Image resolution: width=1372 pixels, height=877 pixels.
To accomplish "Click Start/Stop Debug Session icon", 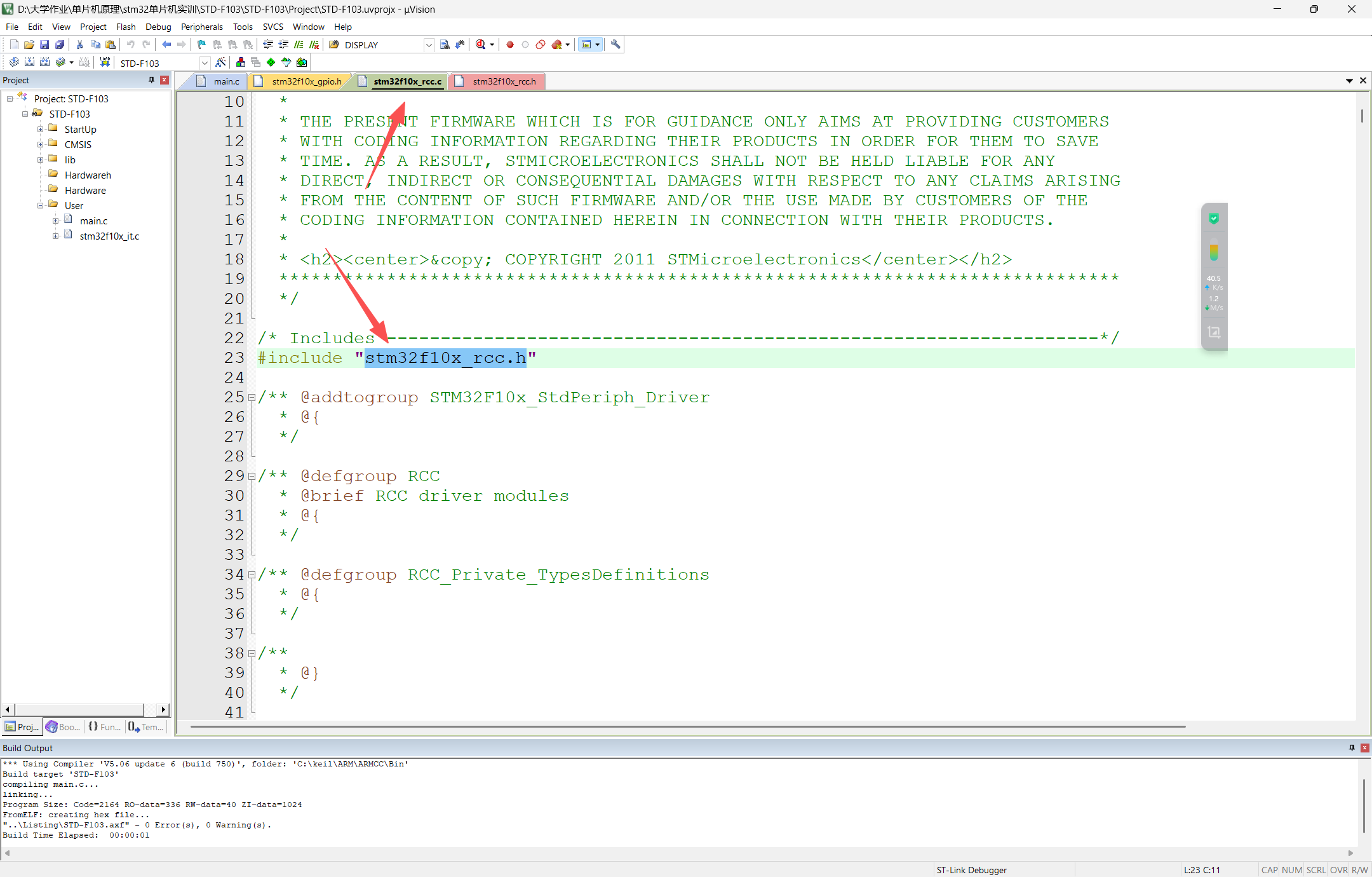I will (481, 44).
